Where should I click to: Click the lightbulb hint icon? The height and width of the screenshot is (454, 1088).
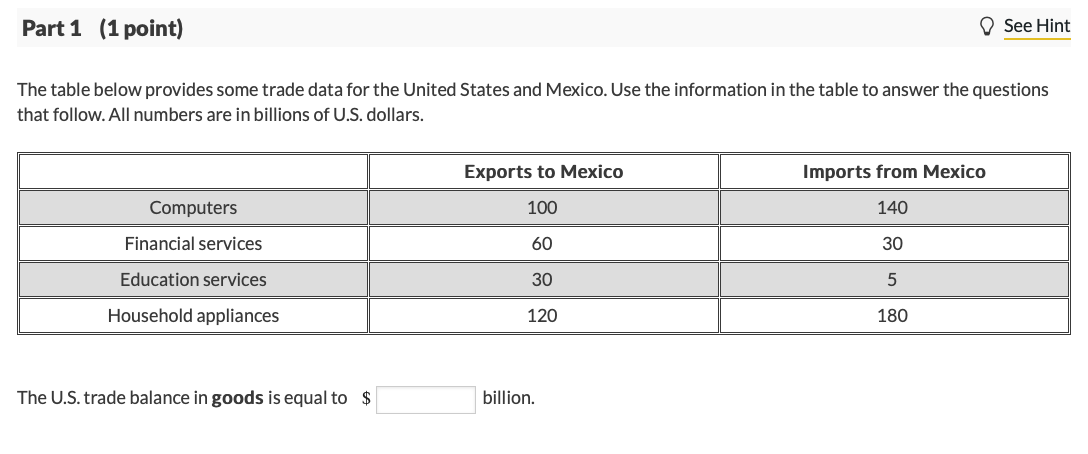[x=986, y=26]
